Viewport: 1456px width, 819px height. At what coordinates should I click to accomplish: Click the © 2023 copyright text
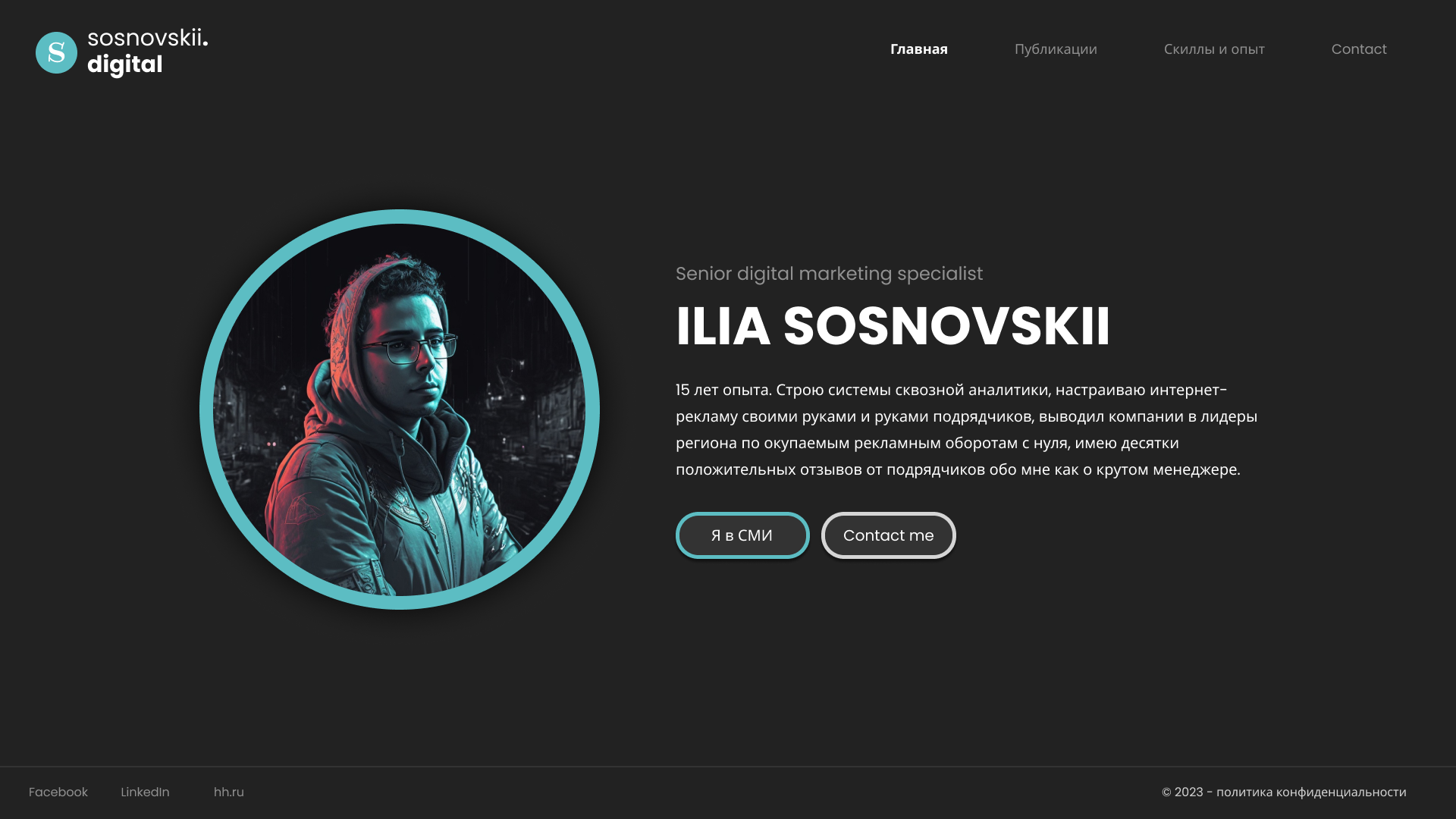[1182, 792]
